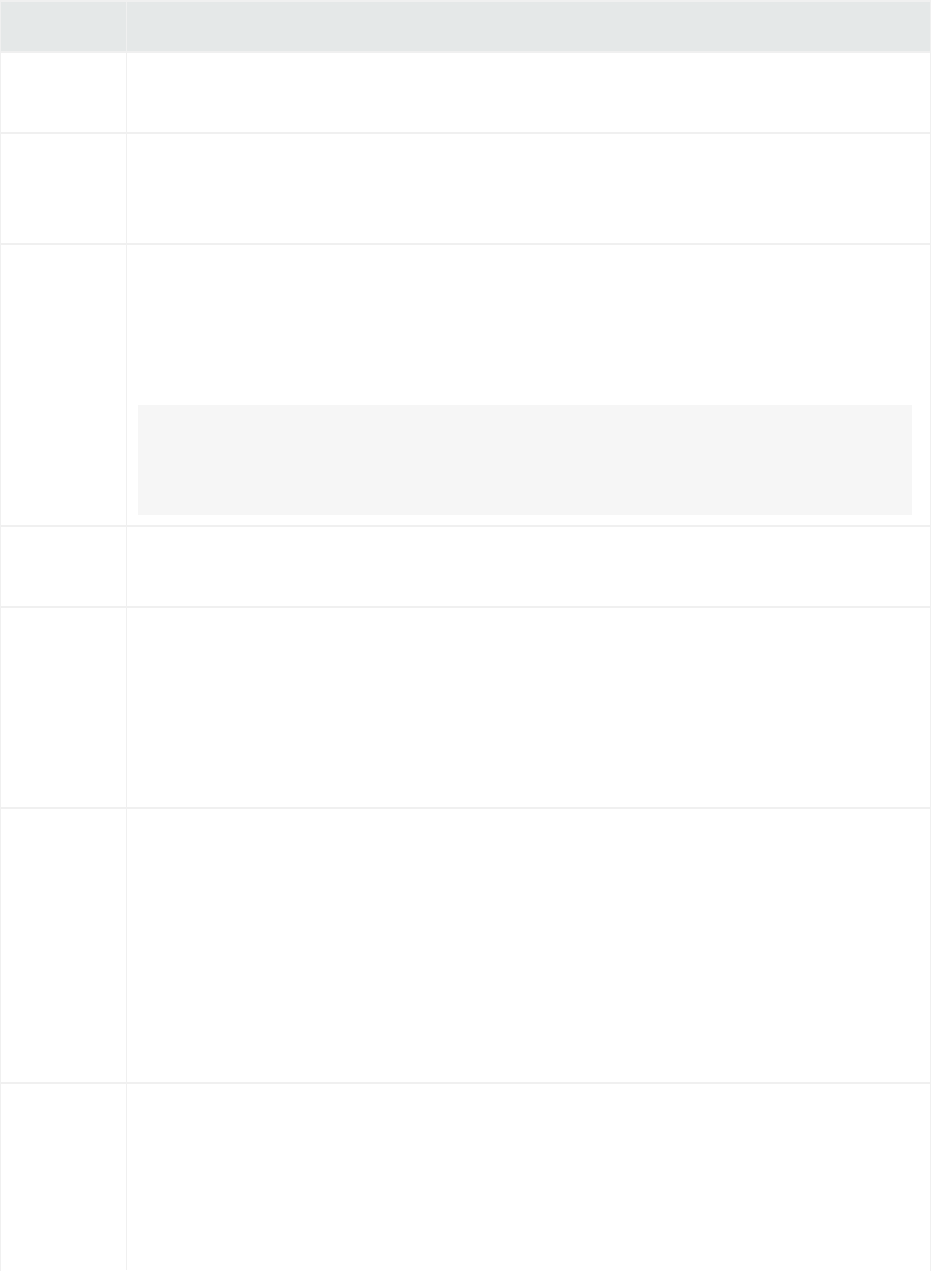Select wide cell of short row below gray box

point(528,566)
